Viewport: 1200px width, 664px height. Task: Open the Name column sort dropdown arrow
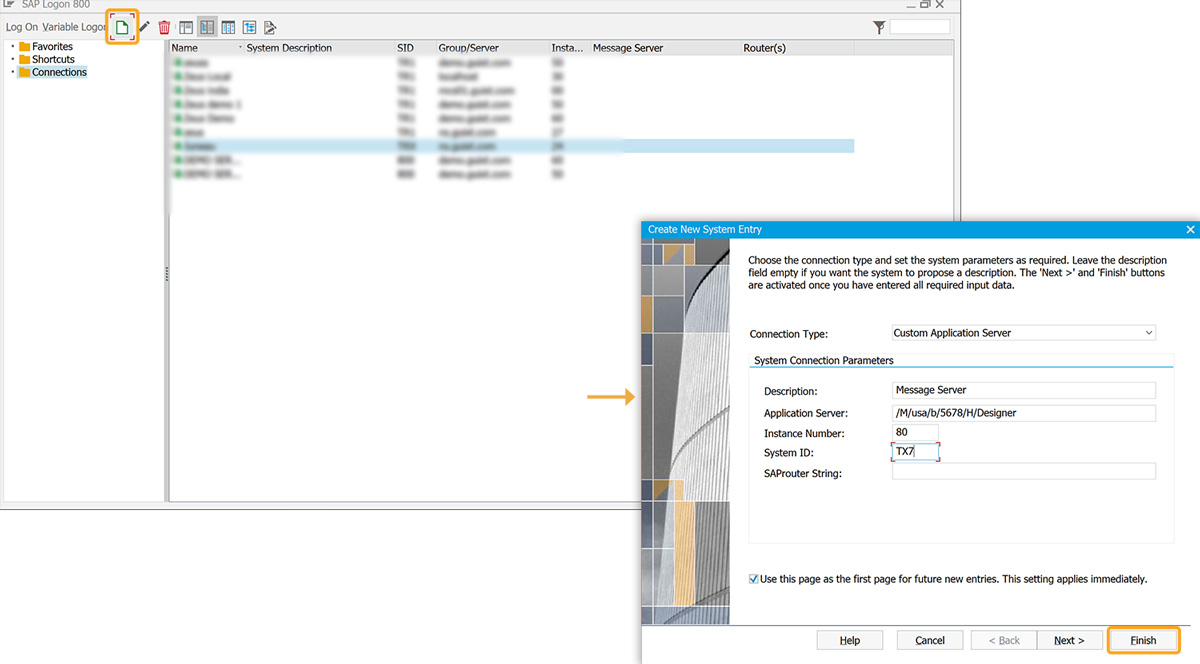coord(241,48)
